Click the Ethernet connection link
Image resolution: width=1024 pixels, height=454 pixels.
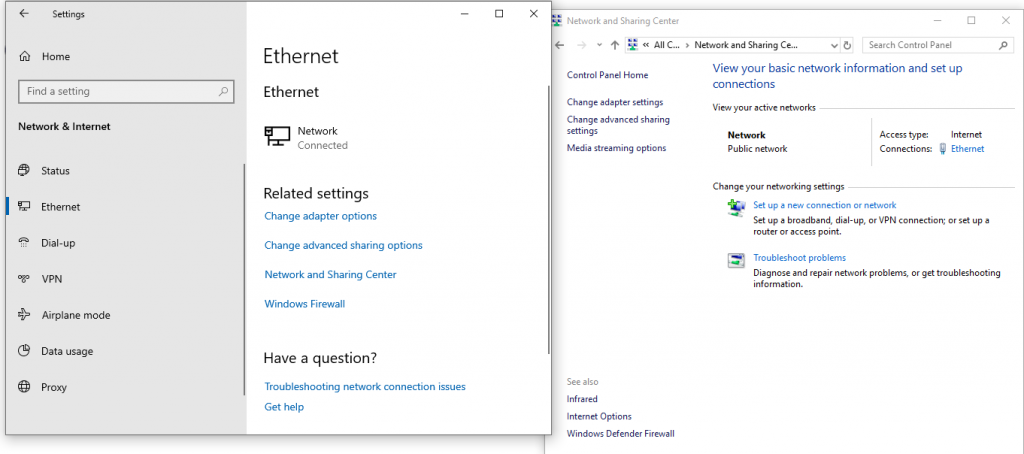point(967,149)
